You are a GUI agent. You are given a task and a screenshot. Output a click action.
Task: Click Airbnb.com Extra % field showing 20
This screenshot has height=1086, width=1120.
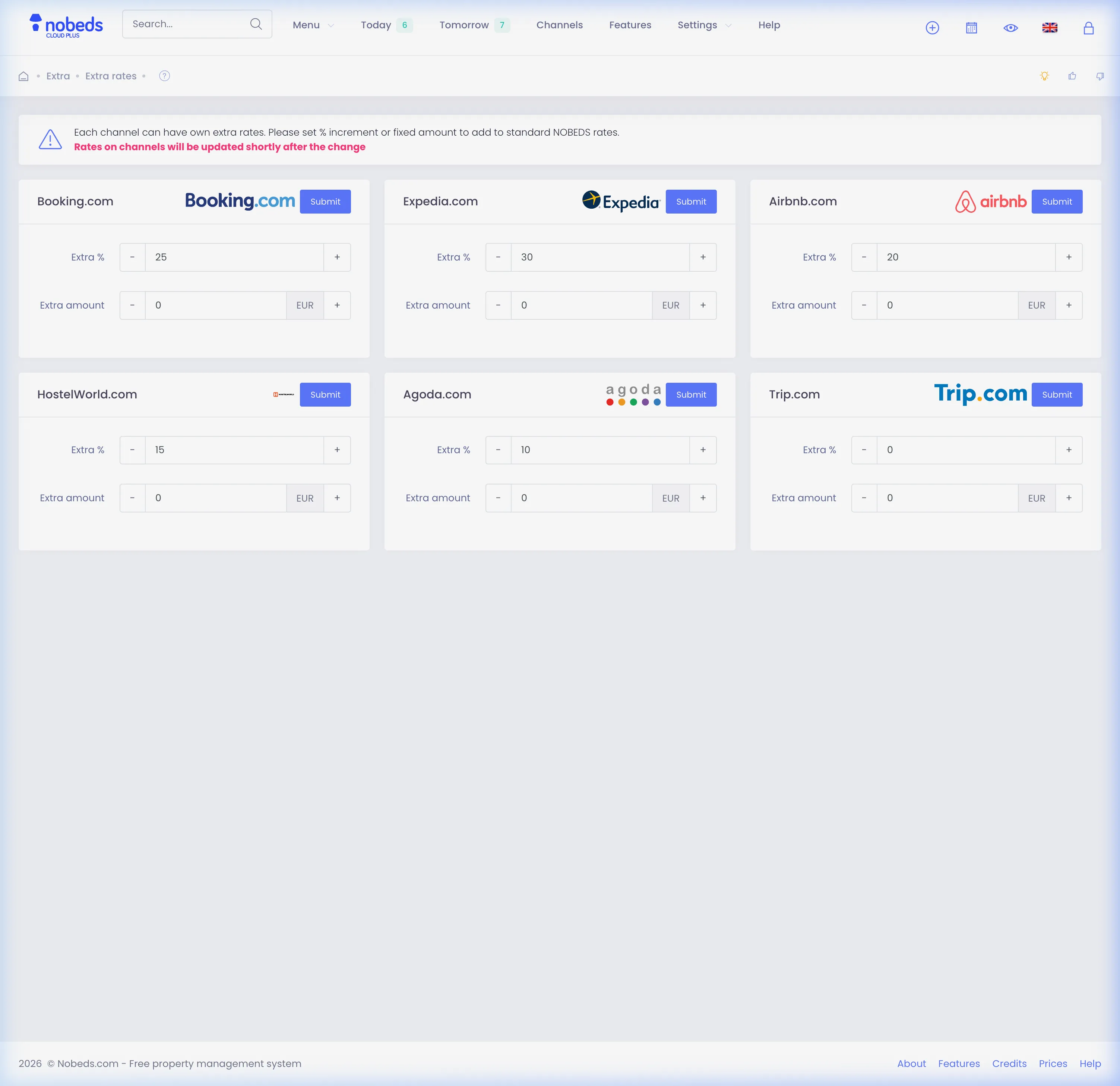pos(966,257)
